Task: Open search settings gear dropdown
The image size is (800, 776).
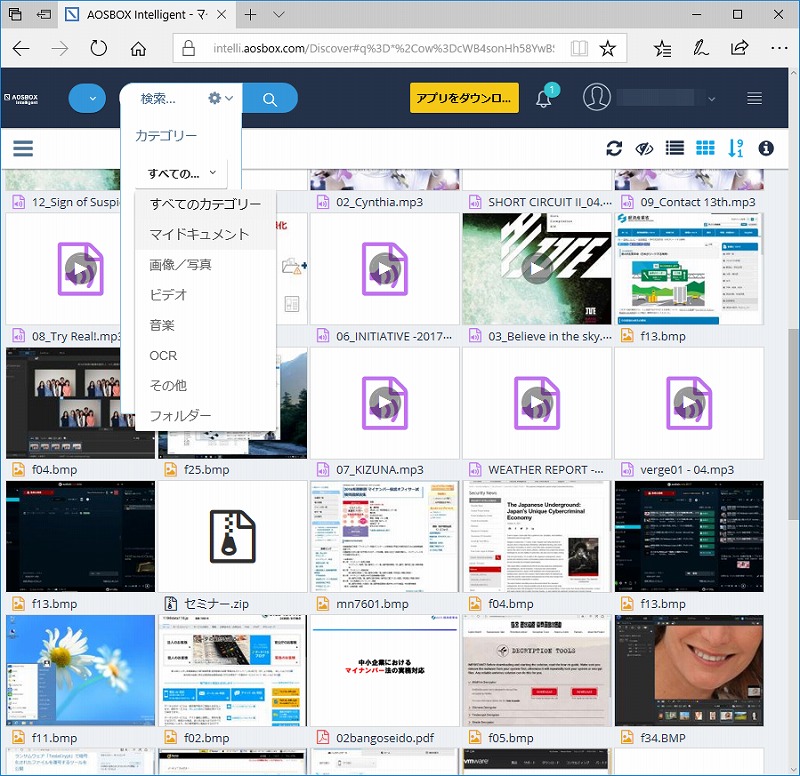Action: point(220,98)
